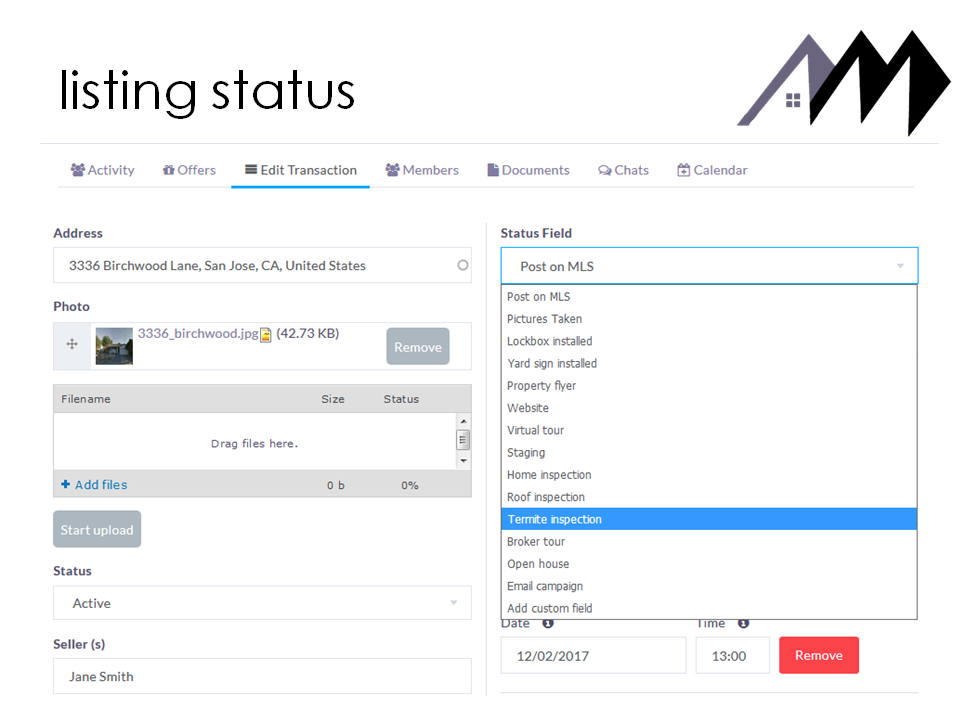960x720 pixels.
Task: Select highlighted Termite inspection option
Action: pos(709,519)
